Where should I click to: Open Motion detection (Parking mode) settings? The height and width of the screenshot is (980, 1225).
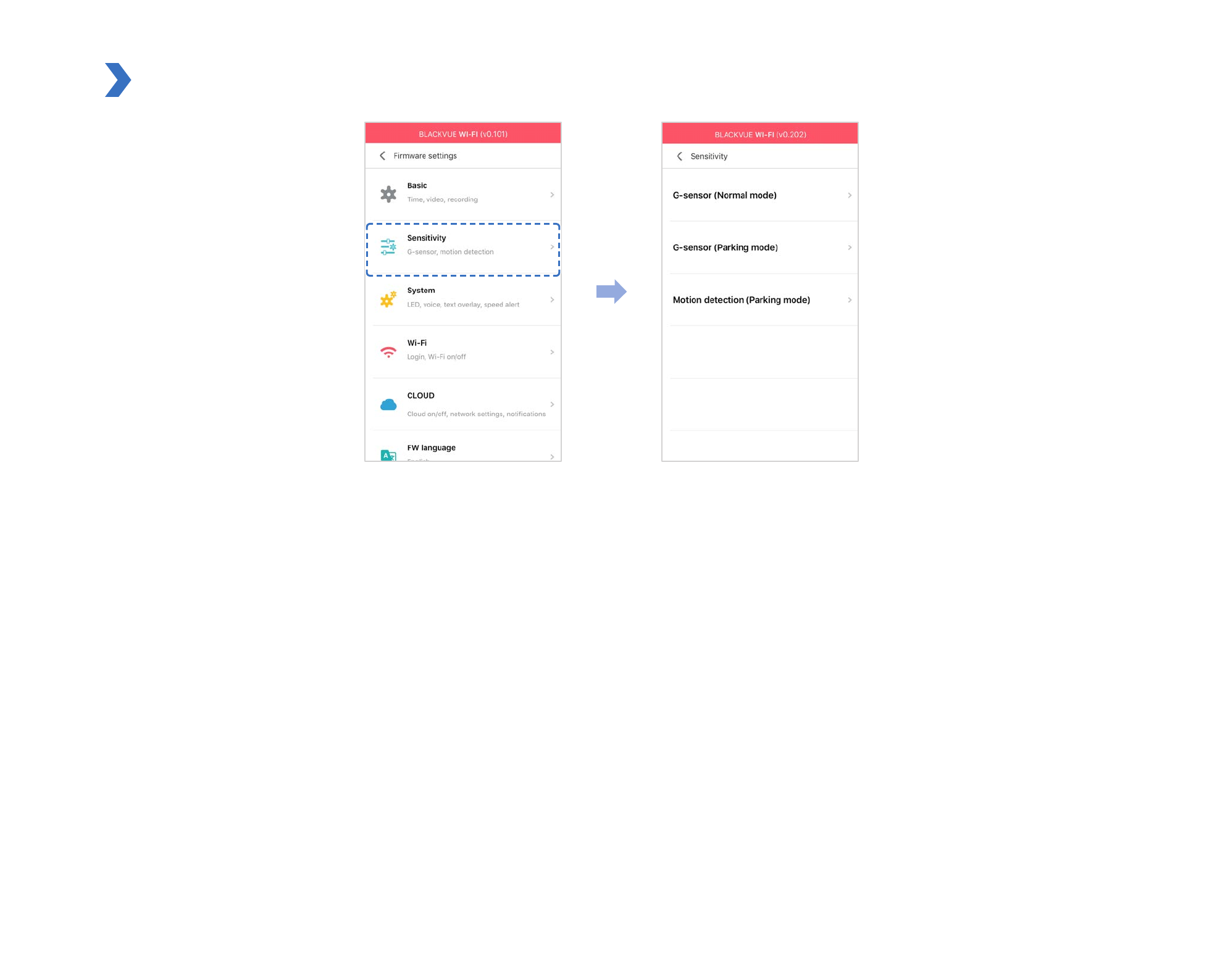click(x=741, y=300)
